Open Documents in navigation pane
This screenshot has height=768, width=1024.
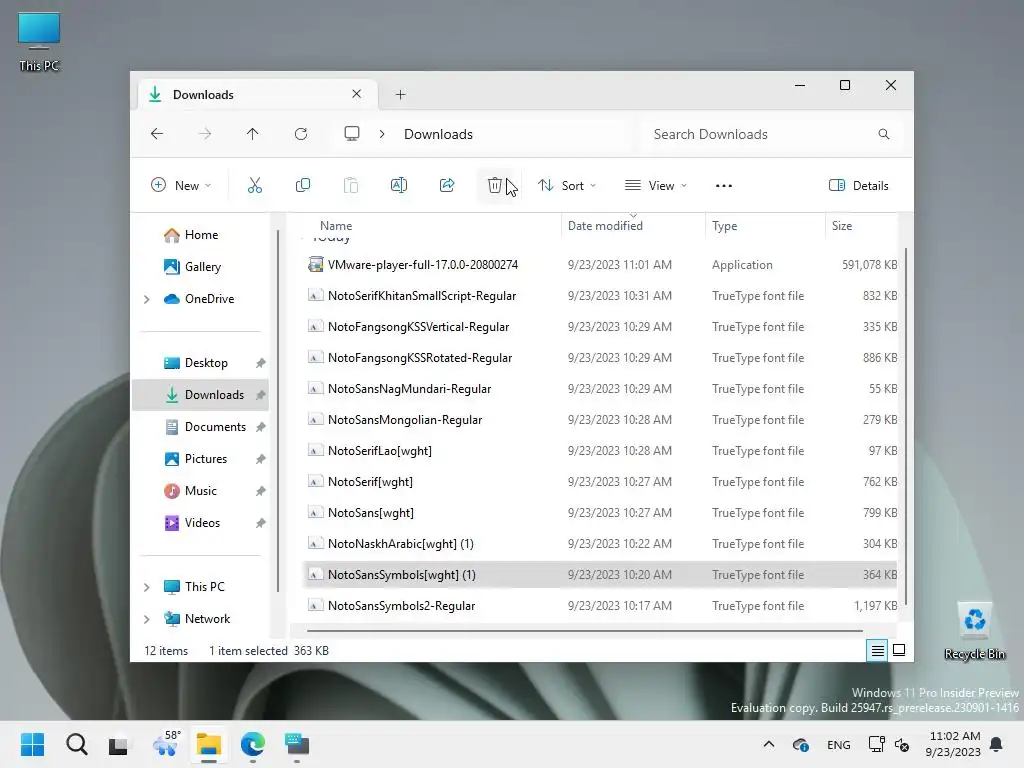point(215,427)
